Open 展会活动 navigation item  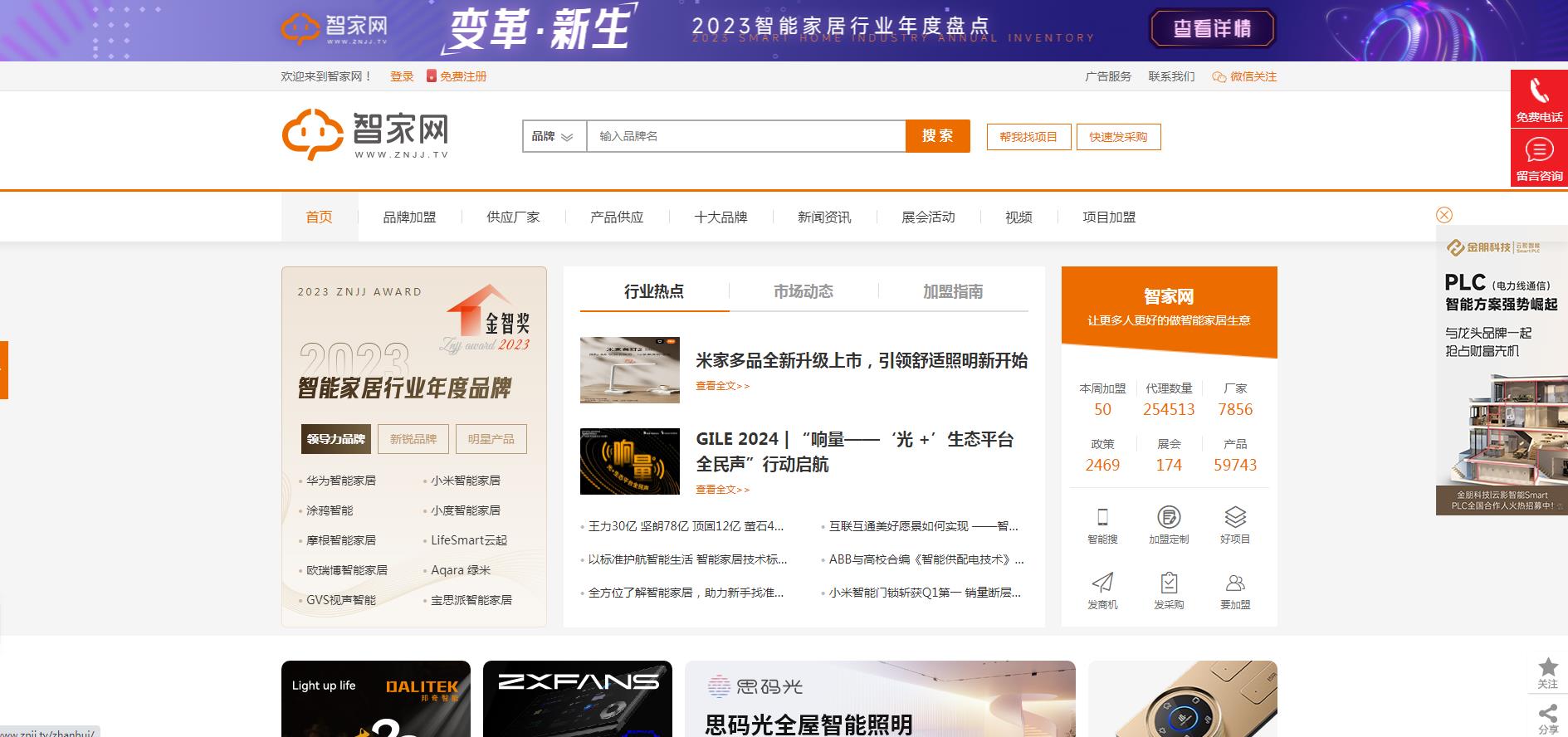[x=928, y=217]
